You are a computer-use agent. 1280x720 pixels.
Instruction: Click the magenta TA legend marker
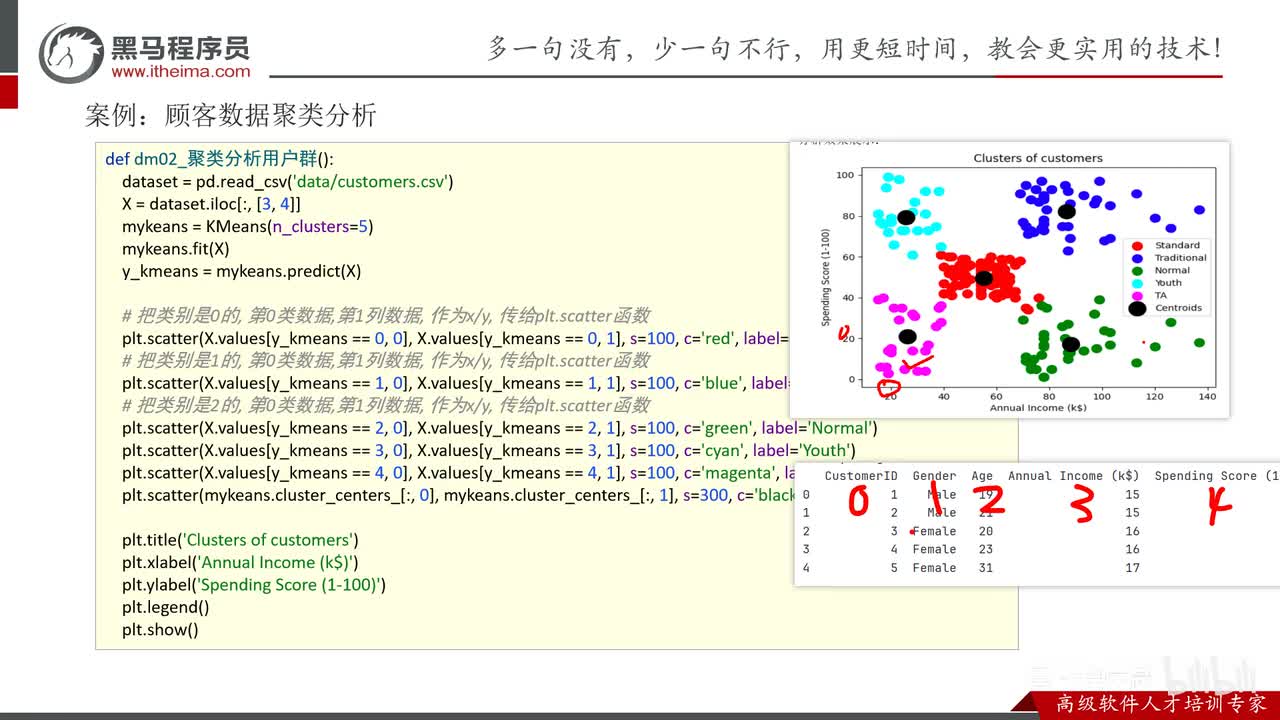coord(1136,296)
